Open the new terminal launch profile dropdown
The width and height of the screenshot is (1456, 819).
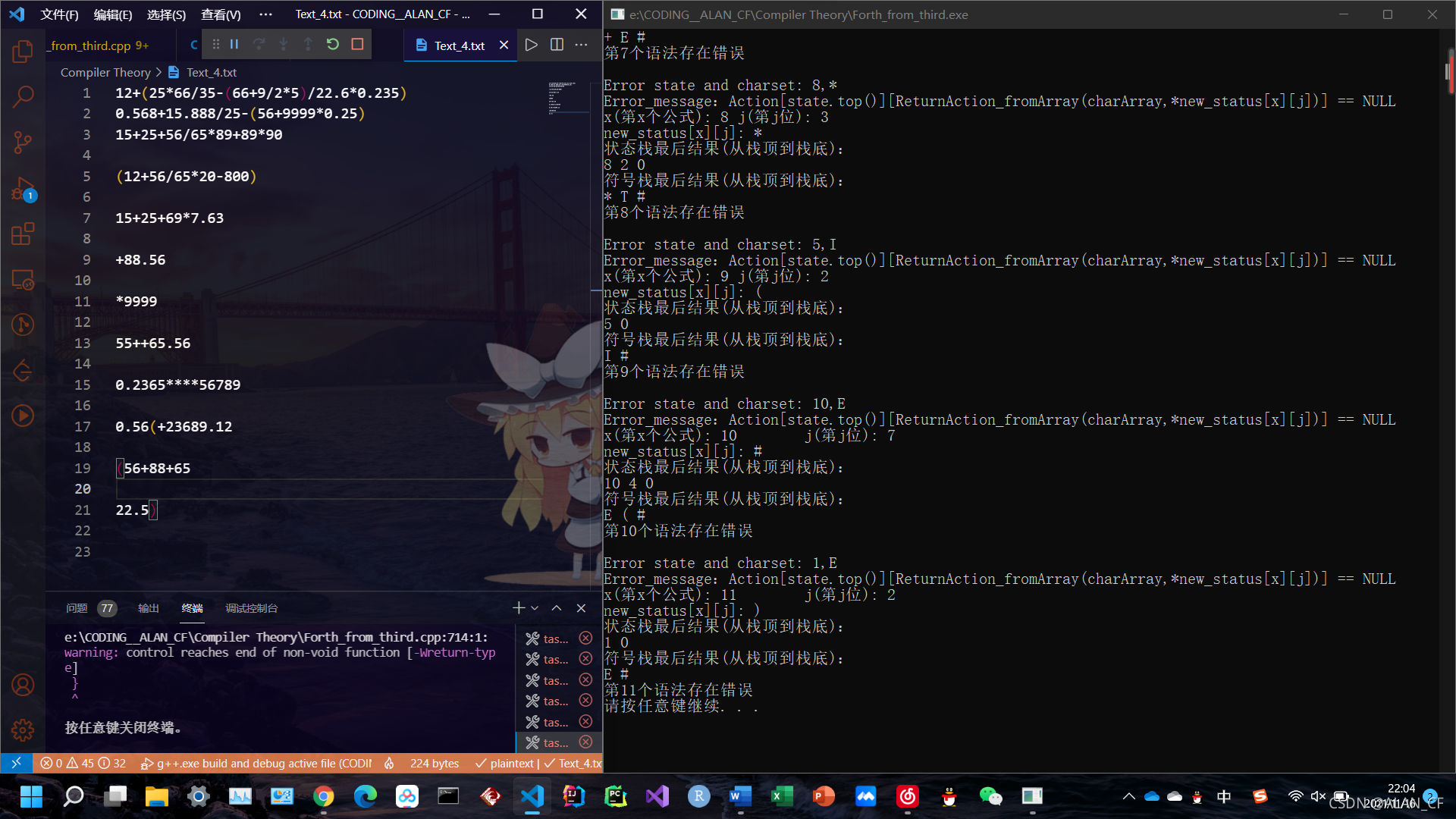coord(535,608)
